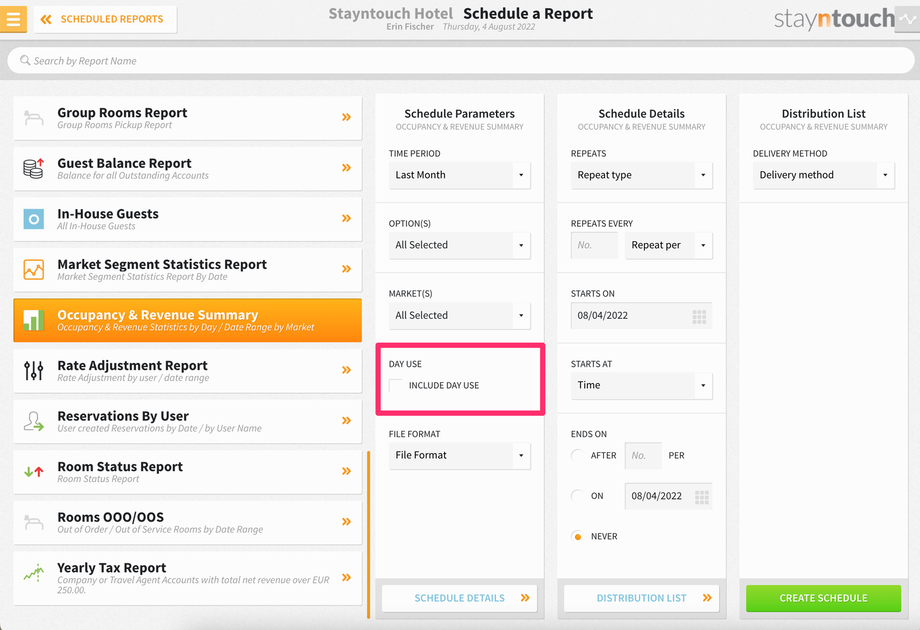Click the Search by Report Name field

click(x=461, y=60)
